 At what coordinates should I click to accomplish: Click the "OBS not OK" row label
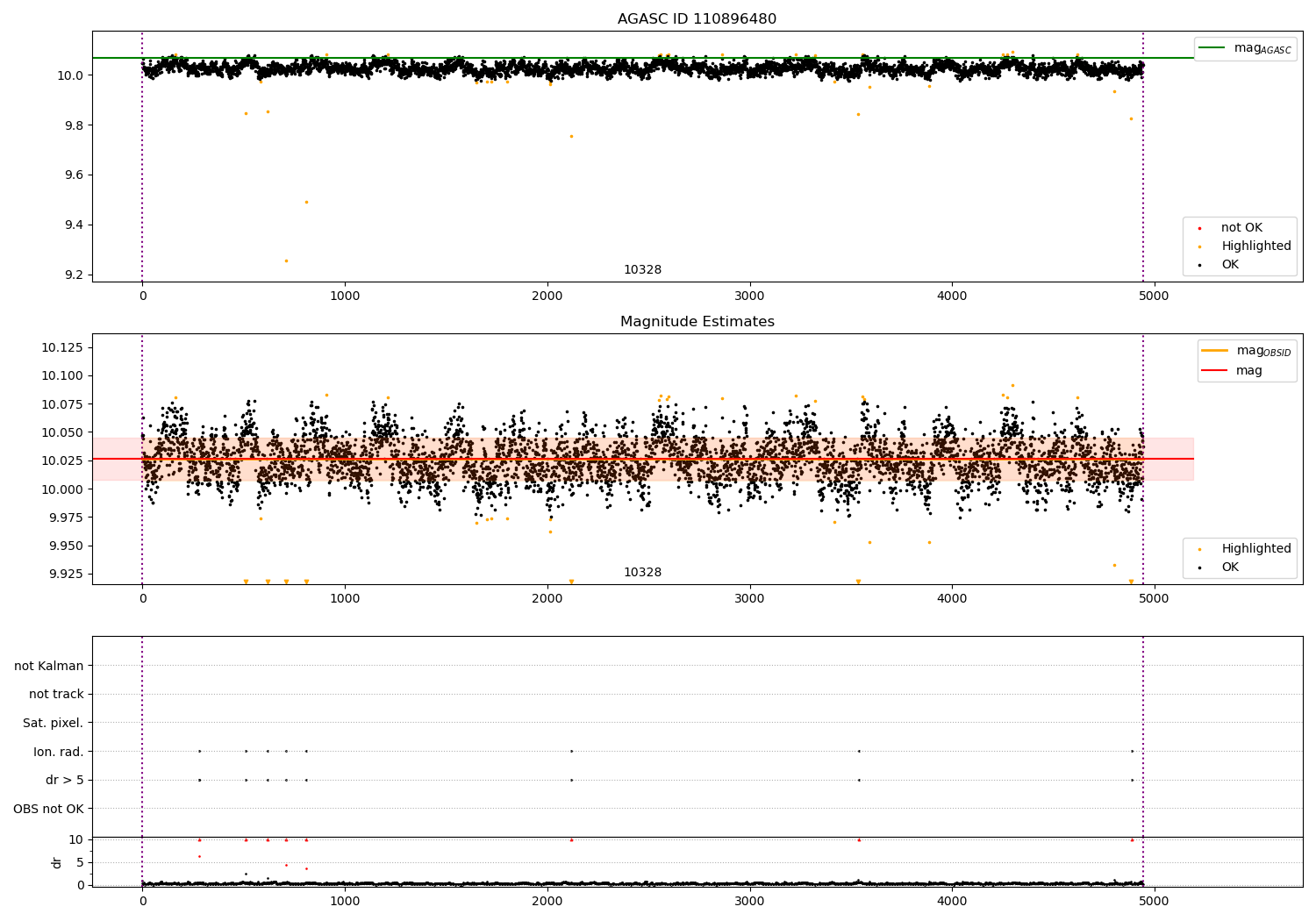(x=48, y=809)
